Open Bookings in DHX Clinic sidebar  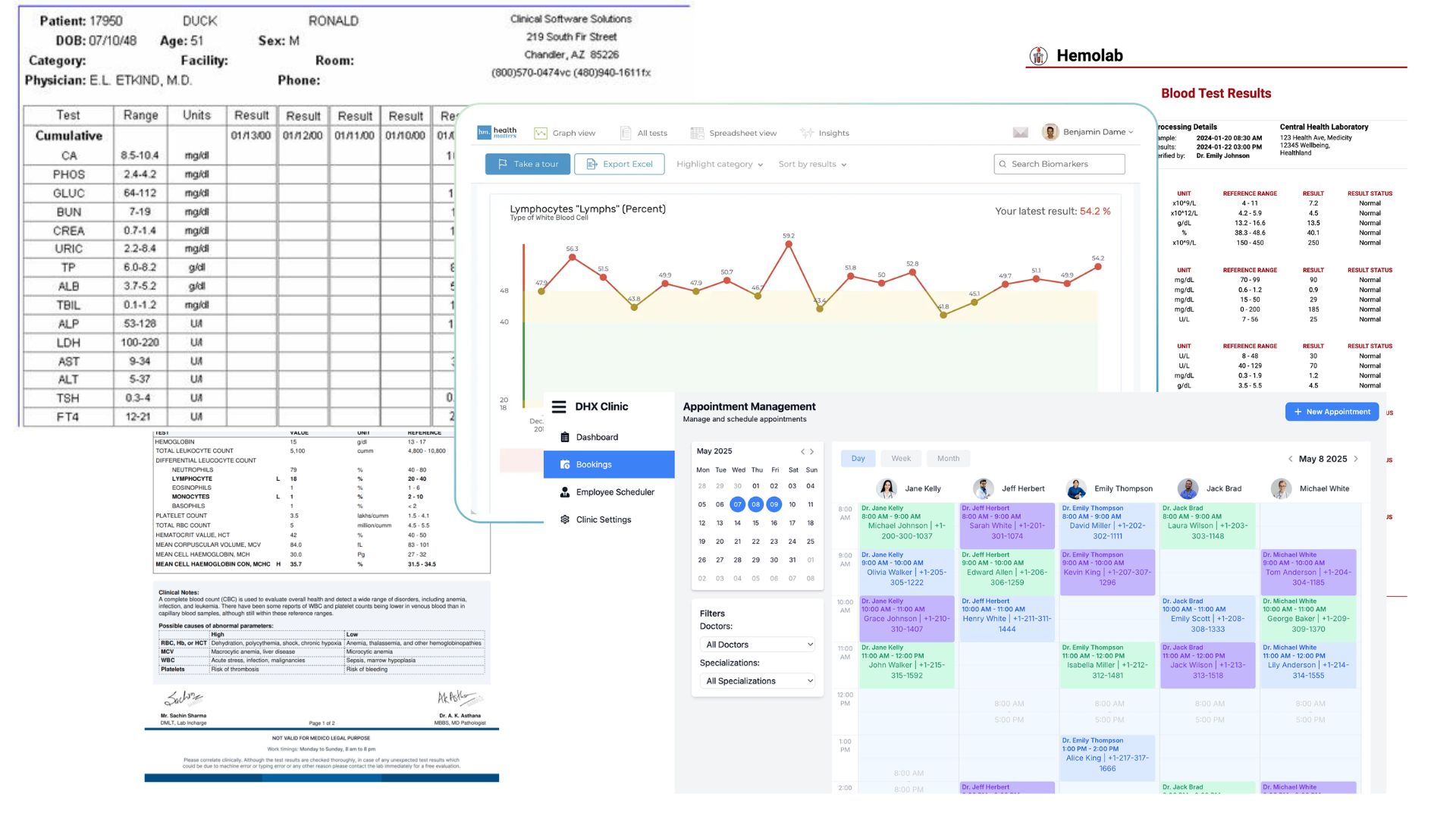(x=609, y=465)
